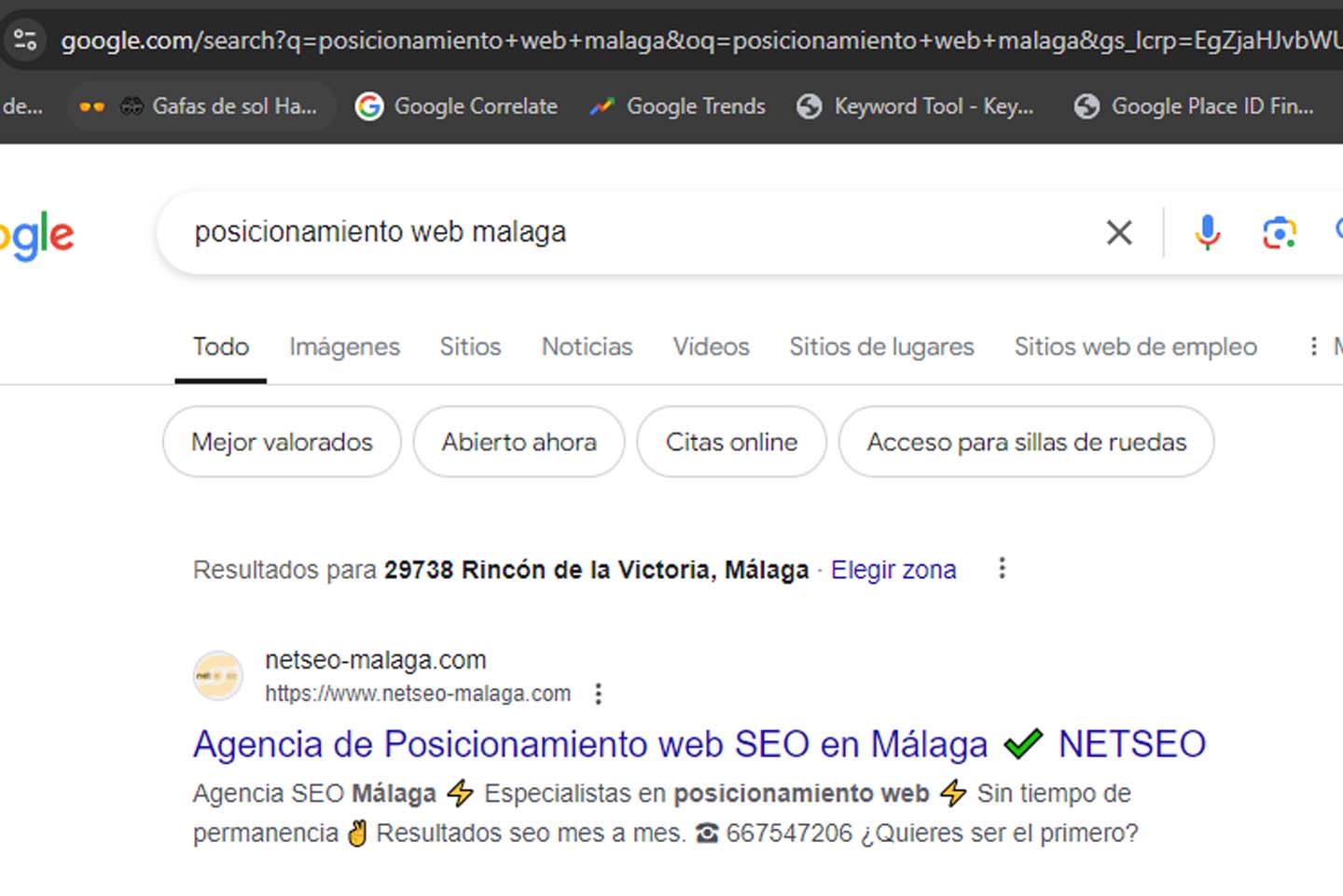
Task: Switch to the Sitios web de empleo tab
Action: point(1135,347)
